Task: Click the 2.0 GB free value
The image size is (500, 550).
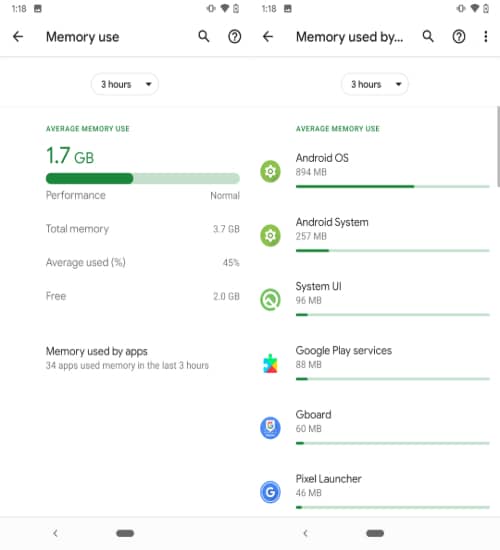Action: 226,296
